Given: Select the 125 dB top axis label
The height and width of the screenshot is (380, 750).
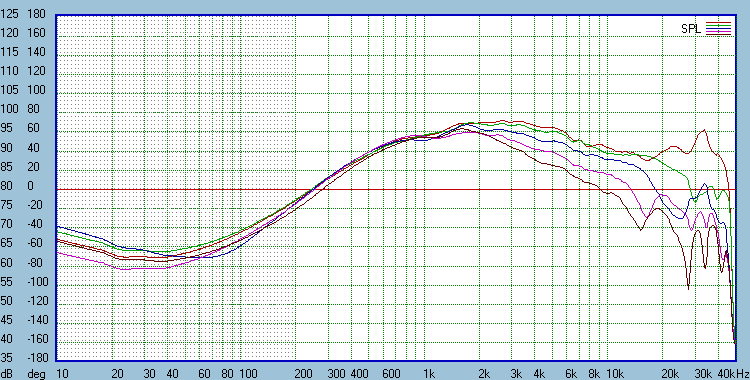Looking at the screenshot, I should click(x=9, y=14).
